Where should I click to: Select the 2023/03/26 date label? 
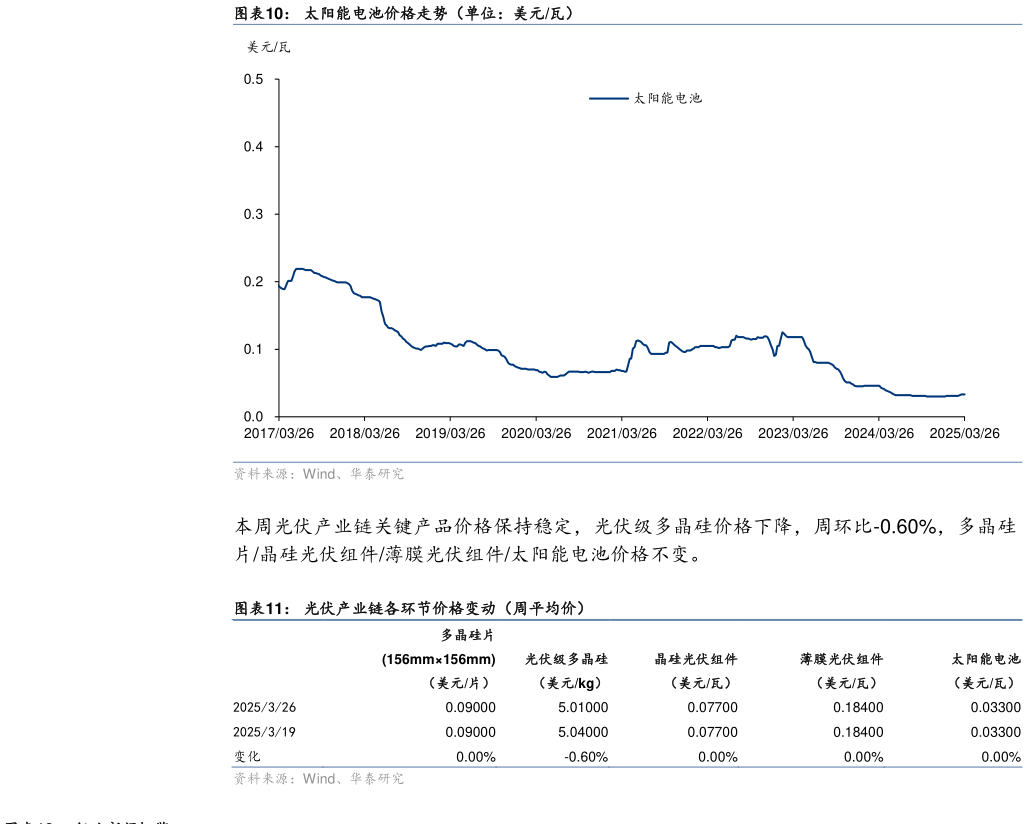pyautogui.click(x=793, y=433)
